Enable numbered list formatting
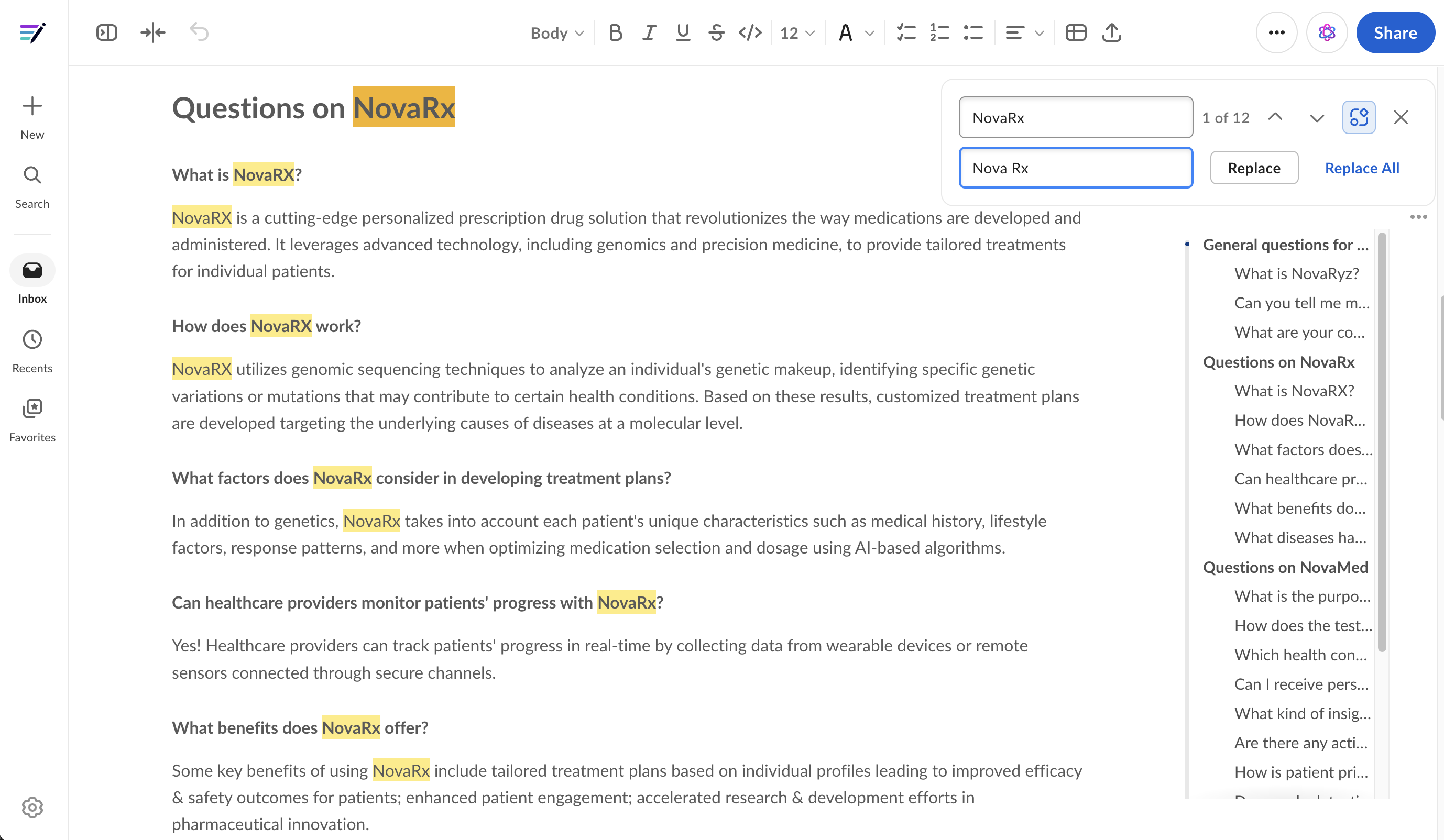The height and width of the screenshot is (840, 1444). [x=939, y=32]
